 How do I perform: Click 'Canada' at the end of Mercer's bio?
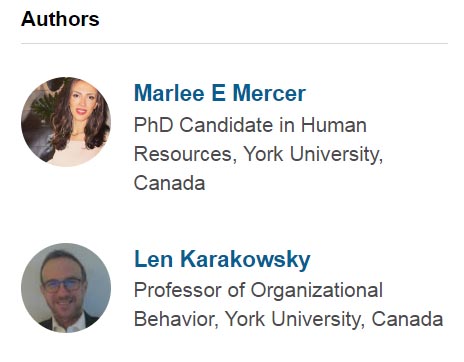(x=169, y=183)
